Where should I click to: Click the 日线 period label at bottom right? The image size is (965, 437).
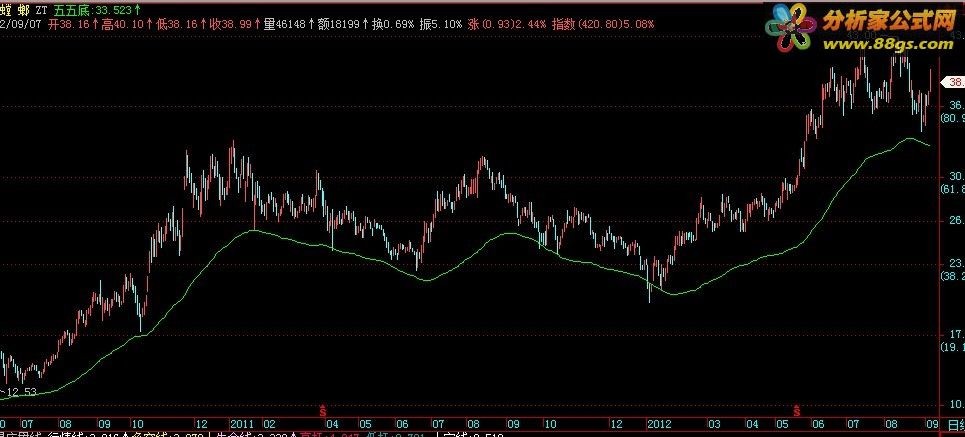956,425
